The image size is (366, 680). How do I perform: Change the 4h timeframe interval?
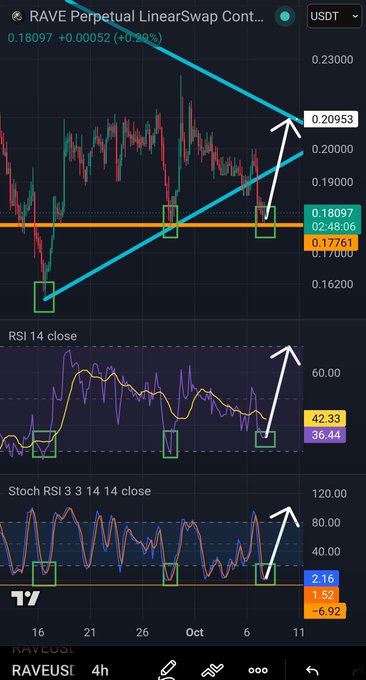[100, 670]
